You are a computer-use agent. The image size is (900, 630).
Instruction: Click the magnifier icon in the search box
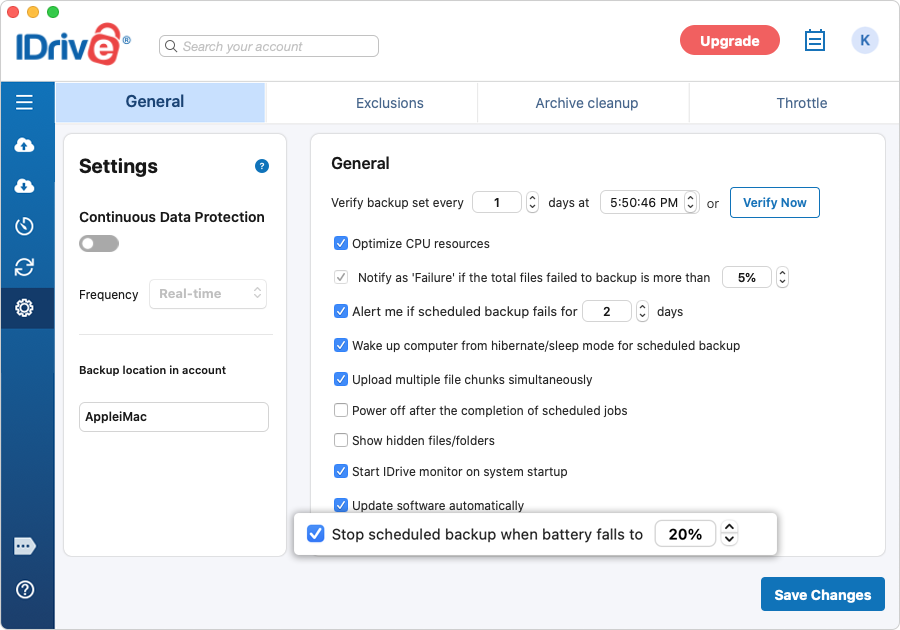(170, 46)
